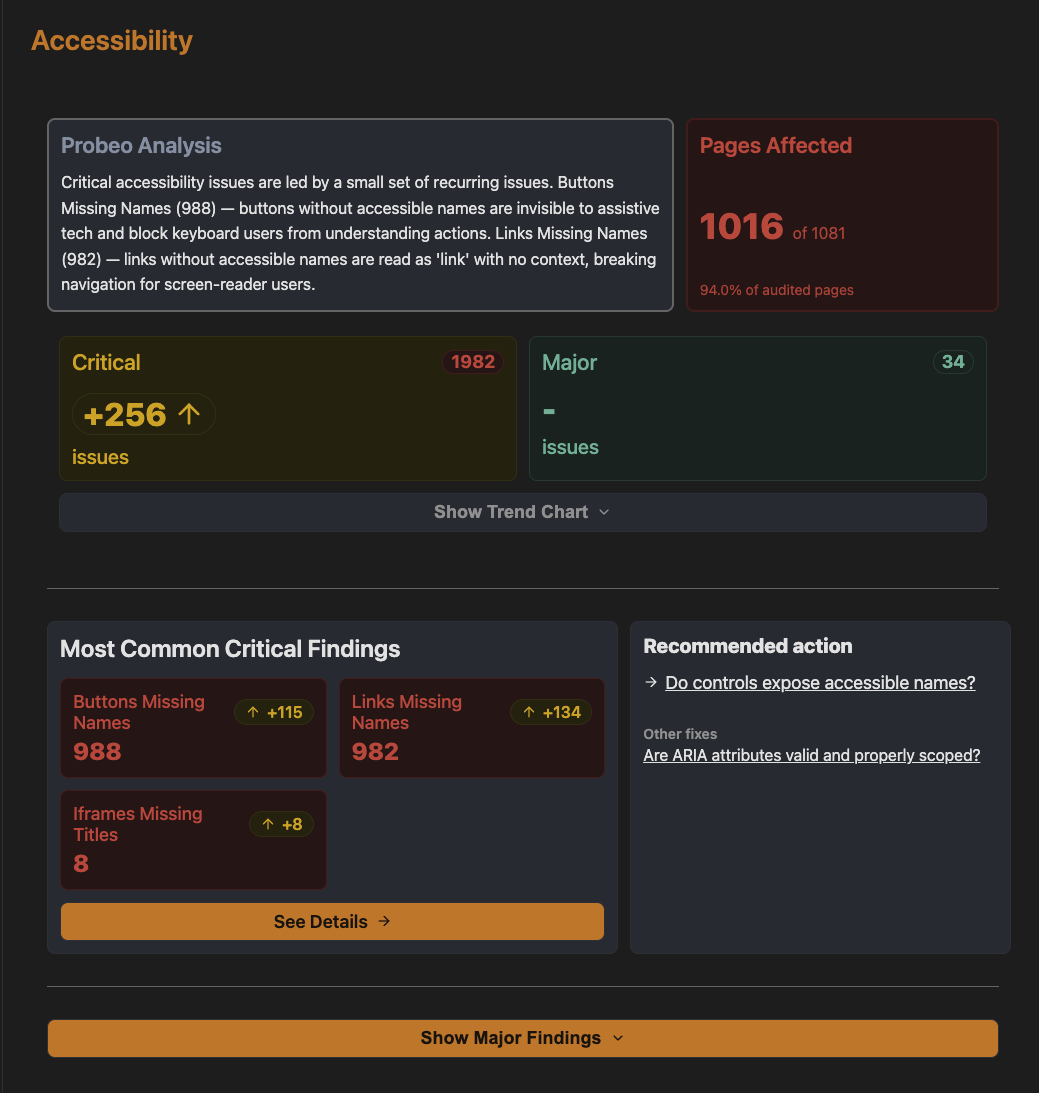This screenshot has width=1039, height=1093.
Task: Open the 'Are ARIA attributes valid and properly scoped?' link
Action: click(x=811, y=755)
